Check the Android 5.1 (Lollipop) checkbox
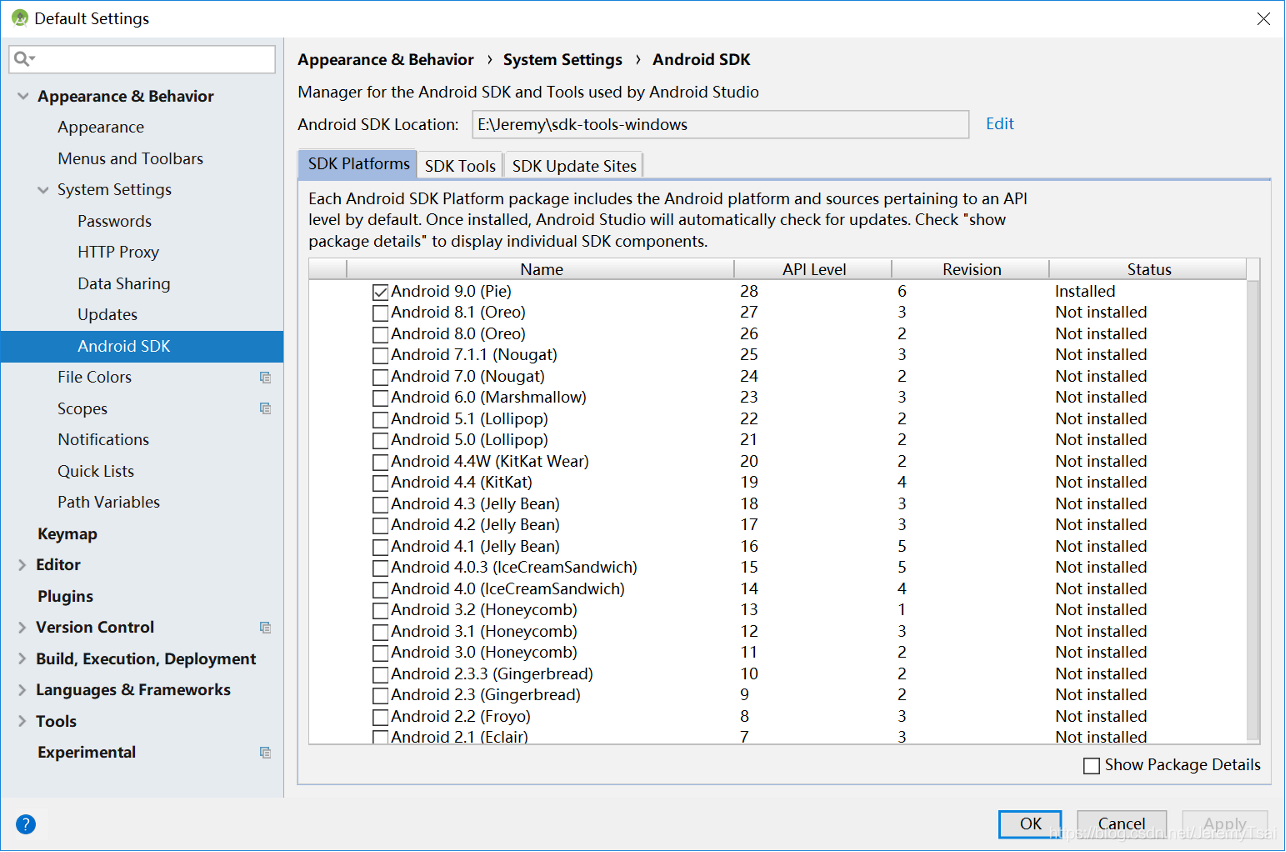Screen dimensions: 1286x852 point(380,419)
